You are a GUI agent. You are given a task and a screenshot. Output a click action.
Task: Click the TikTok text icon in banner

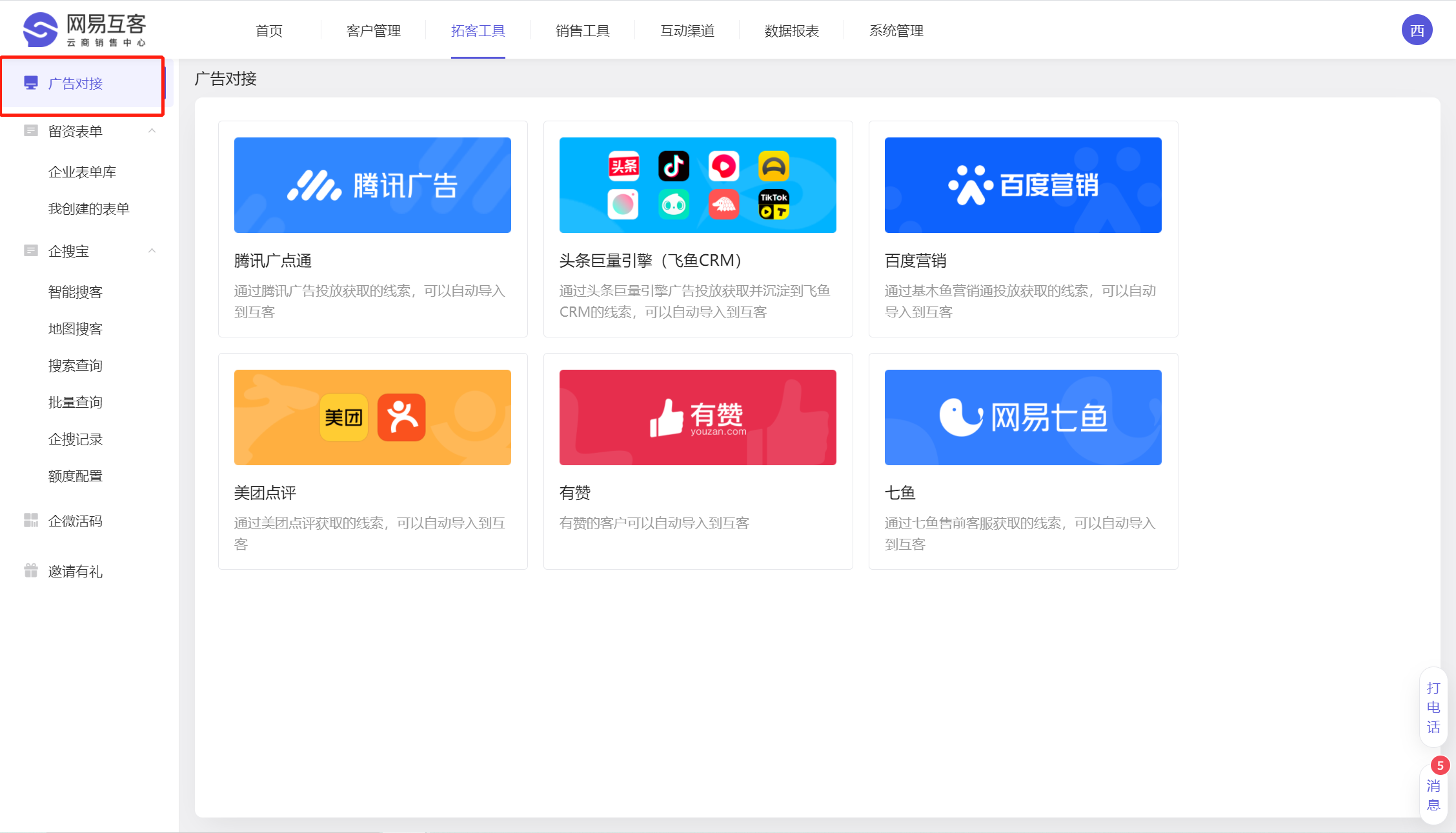tap(774, 205)
